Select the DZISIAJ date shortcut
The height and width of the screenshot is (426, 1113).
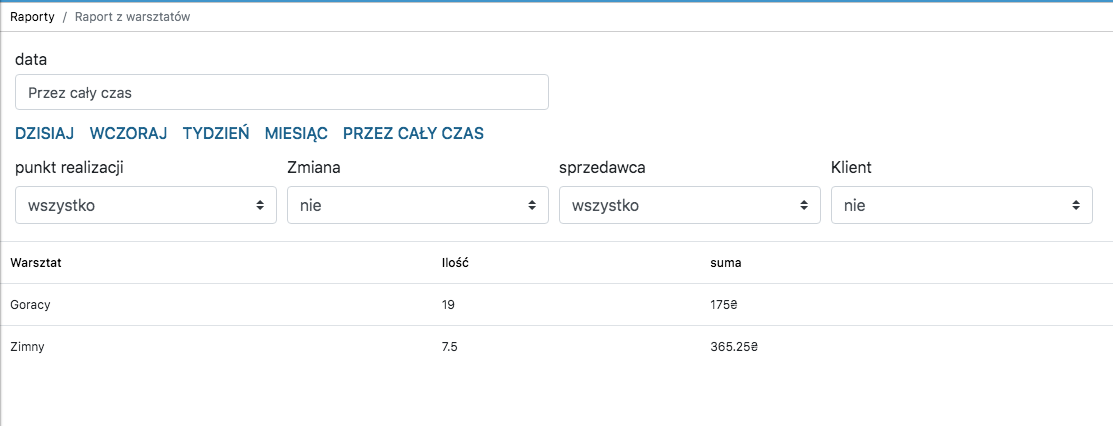tap(45, 133)
